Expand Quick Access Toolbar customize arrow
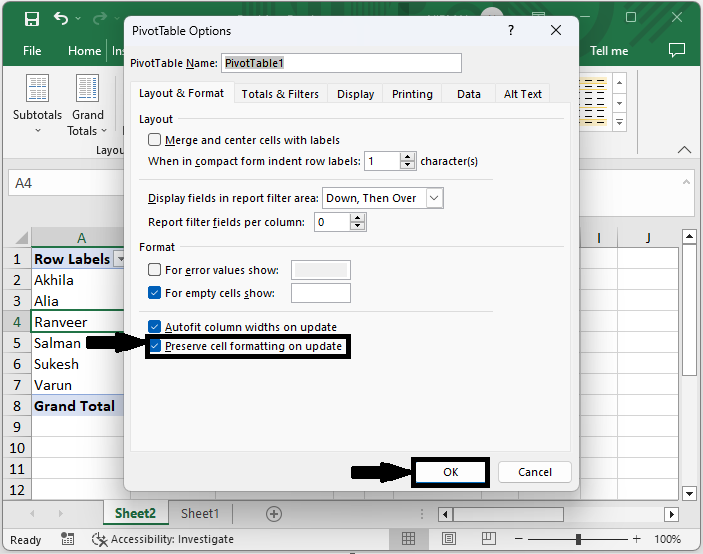Screen dimensions: 703x554 pos(117,19)
